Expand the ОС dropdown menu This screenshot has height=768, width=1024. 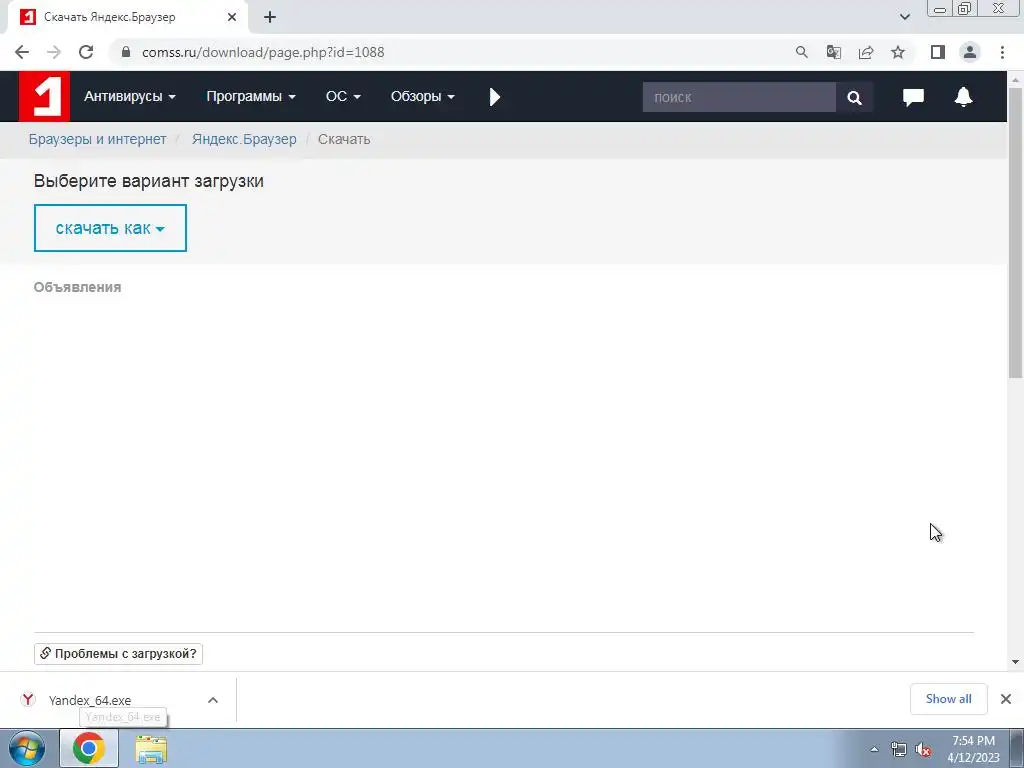343,97
